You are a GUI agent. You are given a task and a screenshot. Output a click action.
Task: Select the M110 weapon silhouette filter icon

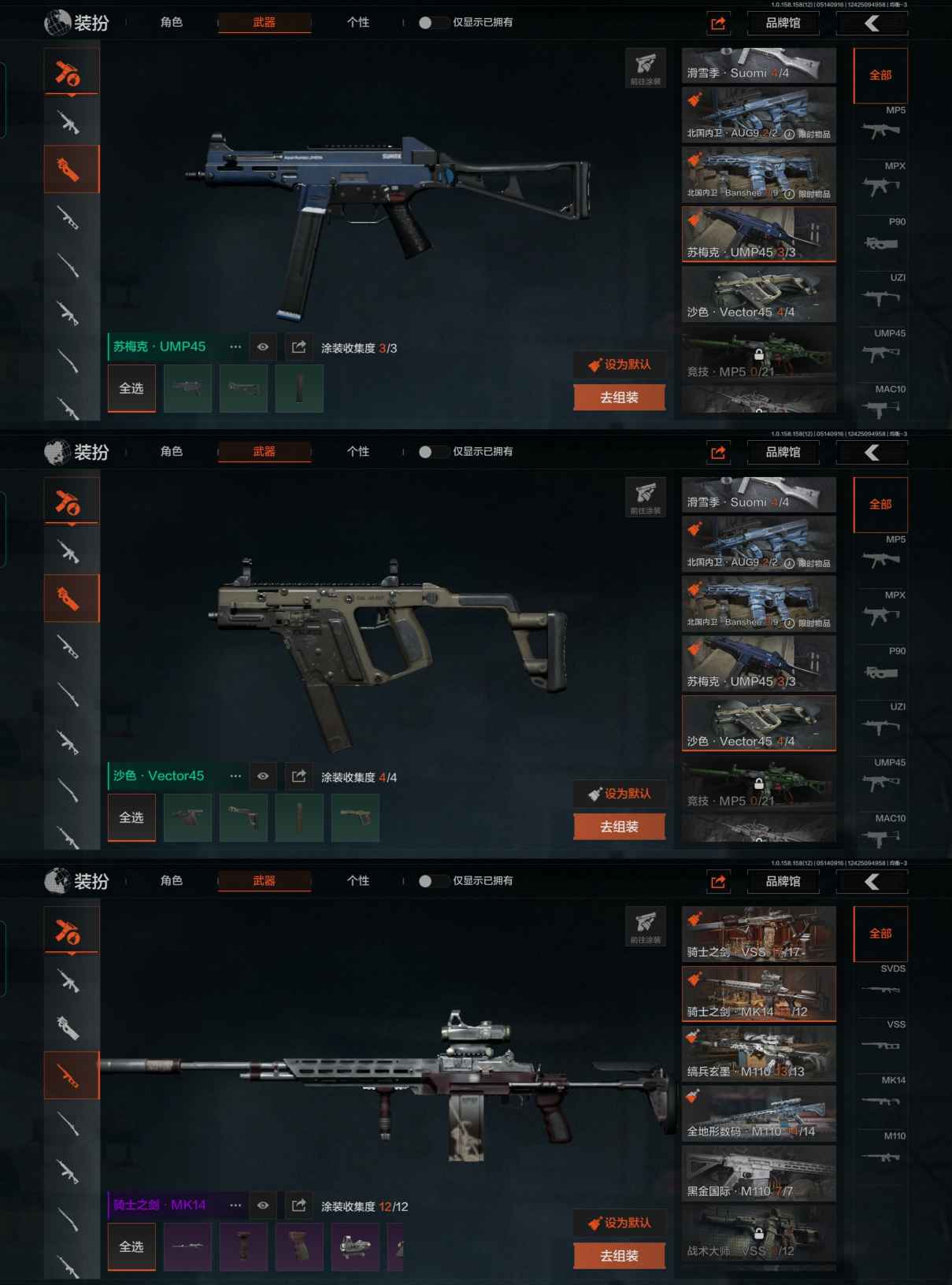point(880,1157)
